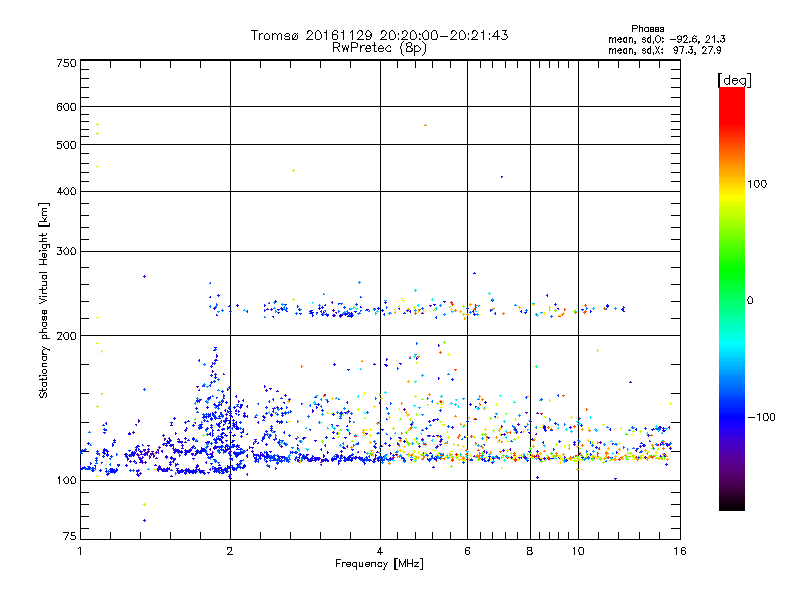Click the x-axis '16' frequency tick label
The height and width of the screenshot is (600, 800).
pos(680,551)
